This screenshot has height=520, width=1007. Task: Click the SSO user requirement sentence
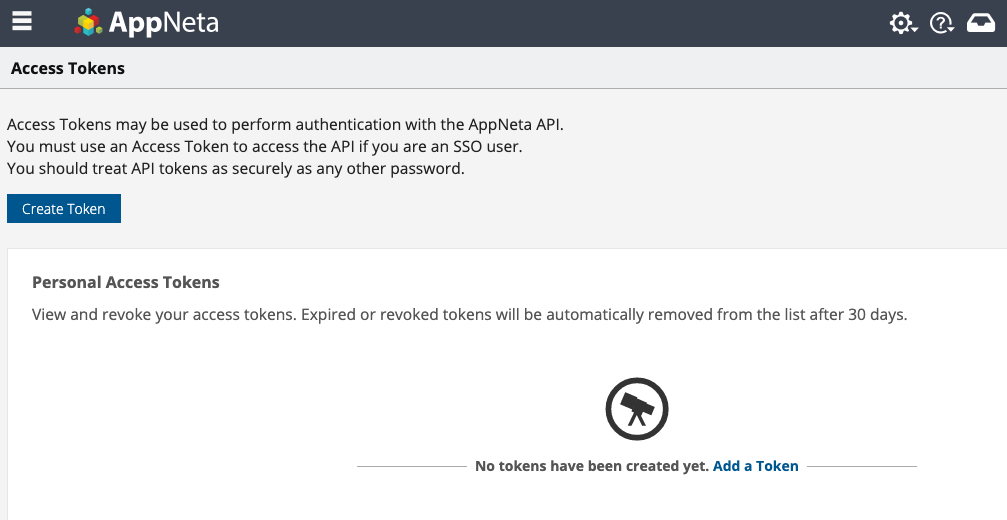tap(265, 147)
